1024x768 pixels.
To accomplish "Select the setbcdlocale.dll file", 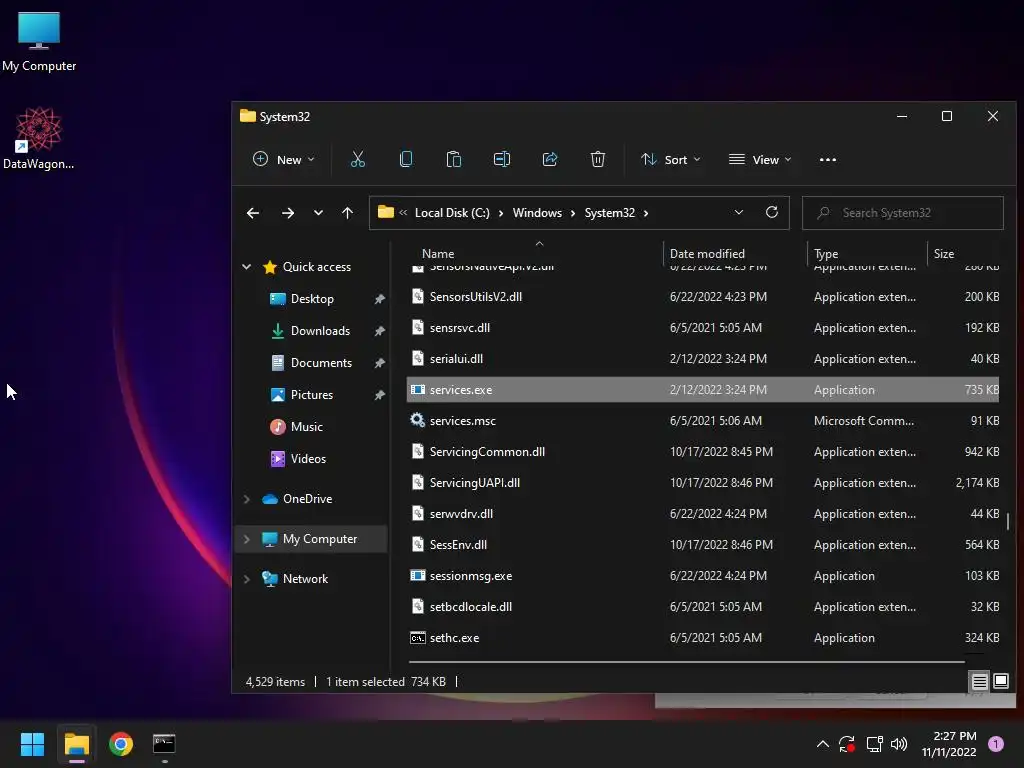I will (x=703, y=607).
